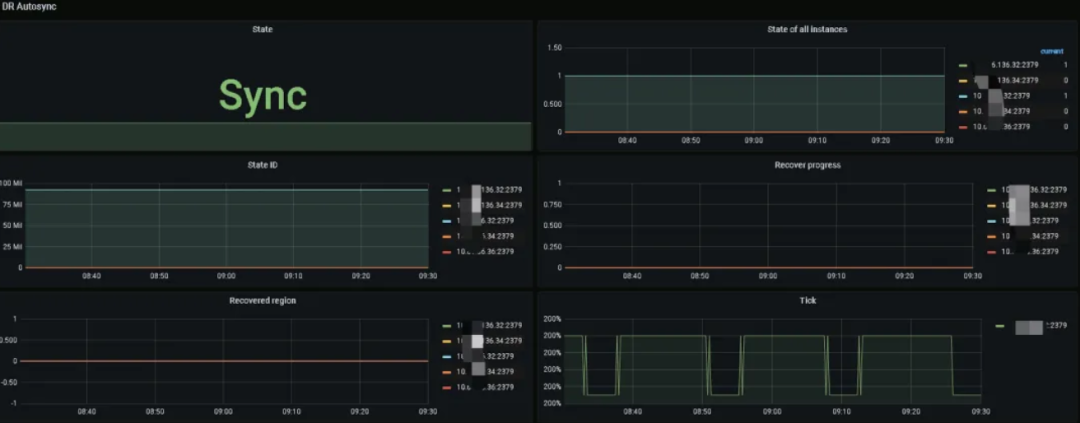Click the green Sync stat value

point(262,96)
